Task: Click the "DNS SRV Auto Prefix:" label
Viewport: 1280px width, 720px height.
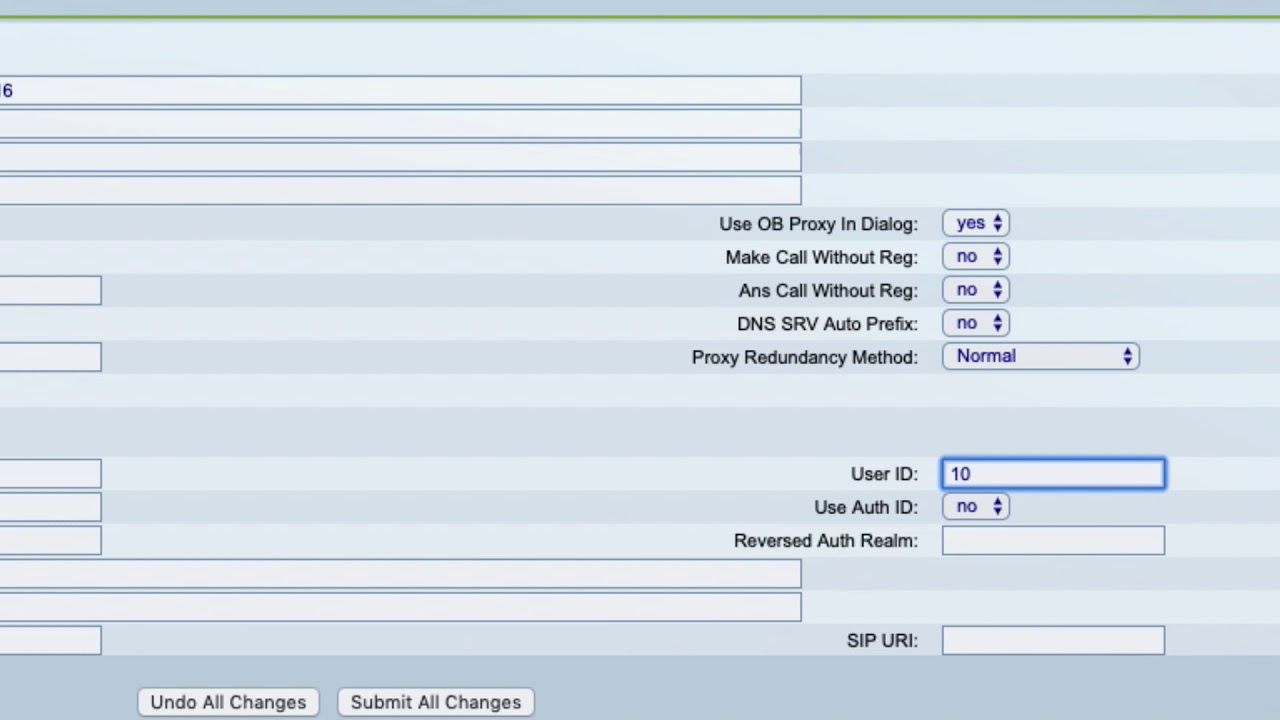Action: (827, 324)
